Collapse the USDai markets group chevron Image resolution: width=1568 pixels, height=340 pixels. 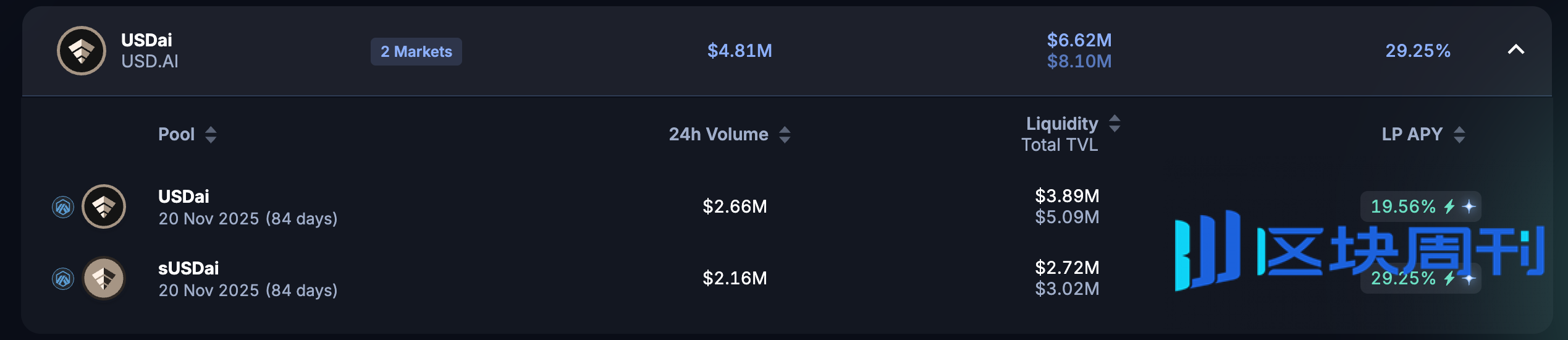tap(1515, 49)
